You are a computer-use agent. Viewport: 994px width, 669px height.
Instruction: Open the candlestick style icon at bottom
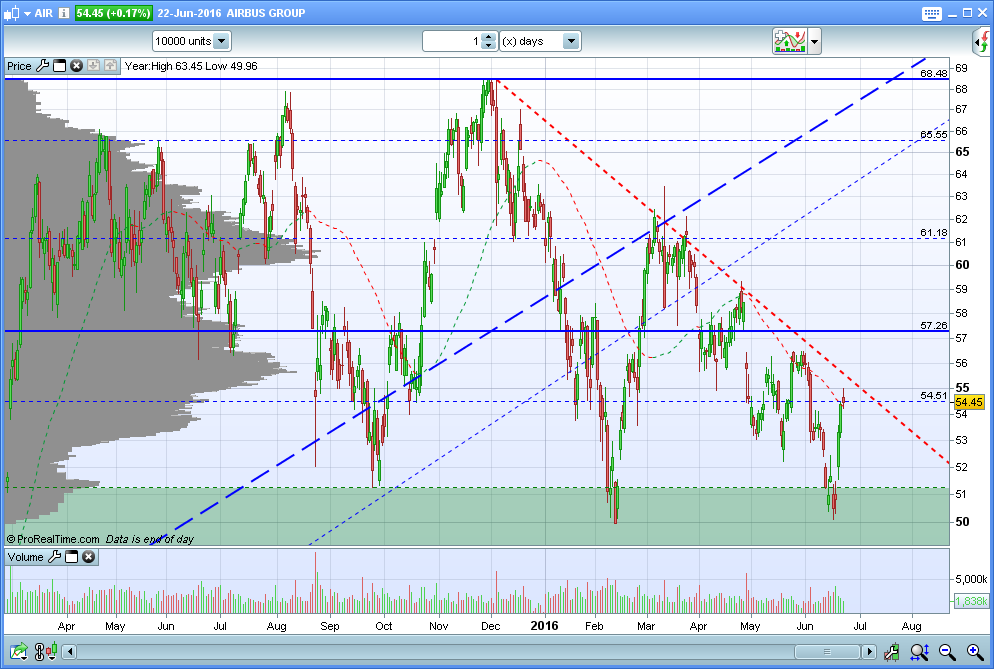pyautogui.click(x=51, y=651)
